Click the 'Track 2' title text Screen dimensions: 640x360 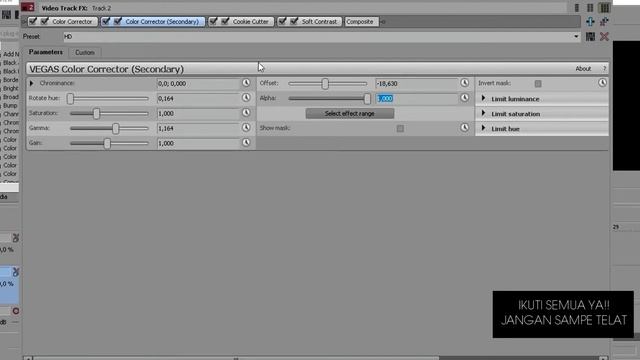[101, 8]
